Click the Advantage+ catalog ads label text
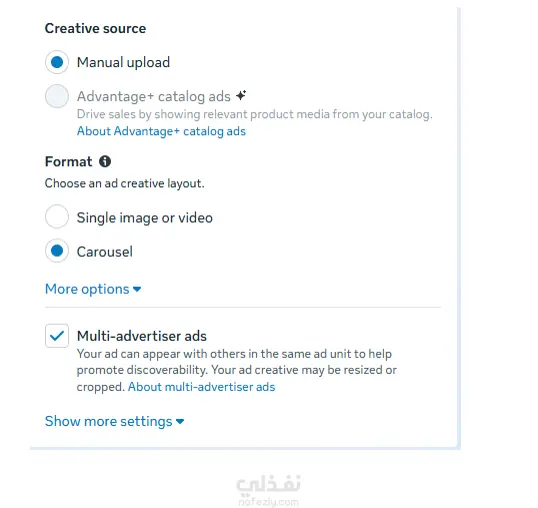The width and height of the screenshot is (538, 508). coord(154,96)
